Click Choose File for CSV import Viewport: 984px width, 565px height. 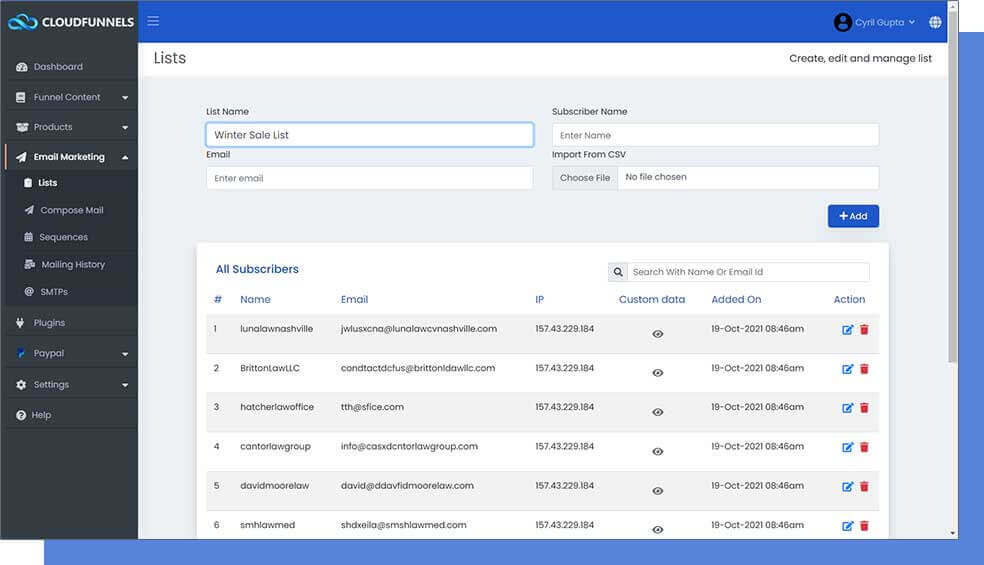(x=585, y=178)
